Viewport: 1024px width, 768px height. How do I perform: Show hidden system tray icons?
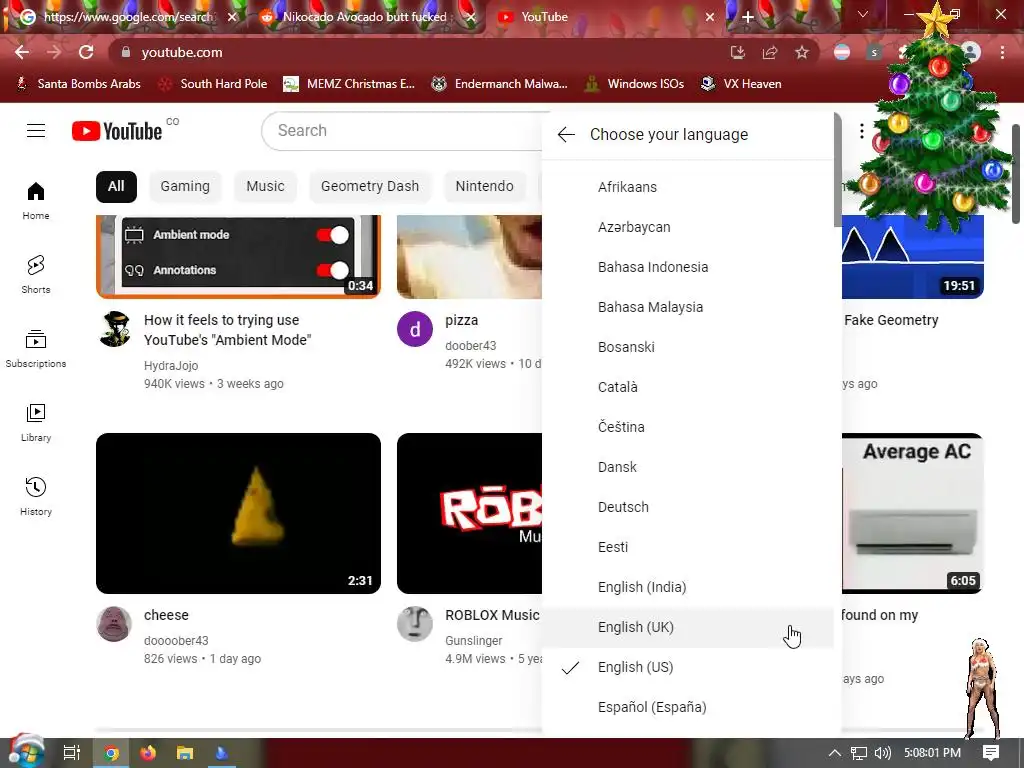point(834,753)
